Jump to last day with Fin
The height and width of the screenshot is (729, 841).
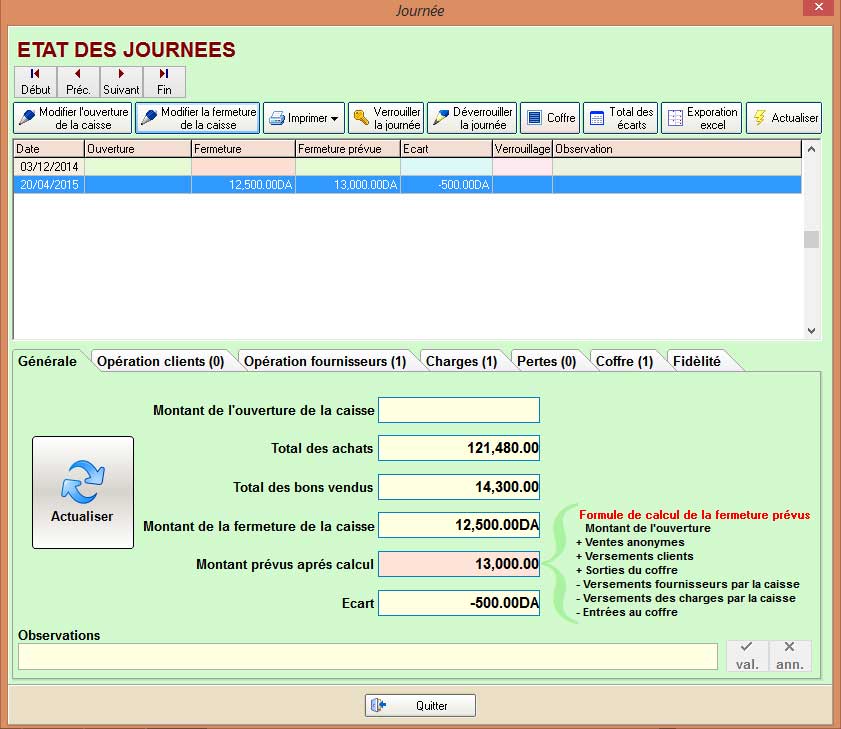coord(164,82)
